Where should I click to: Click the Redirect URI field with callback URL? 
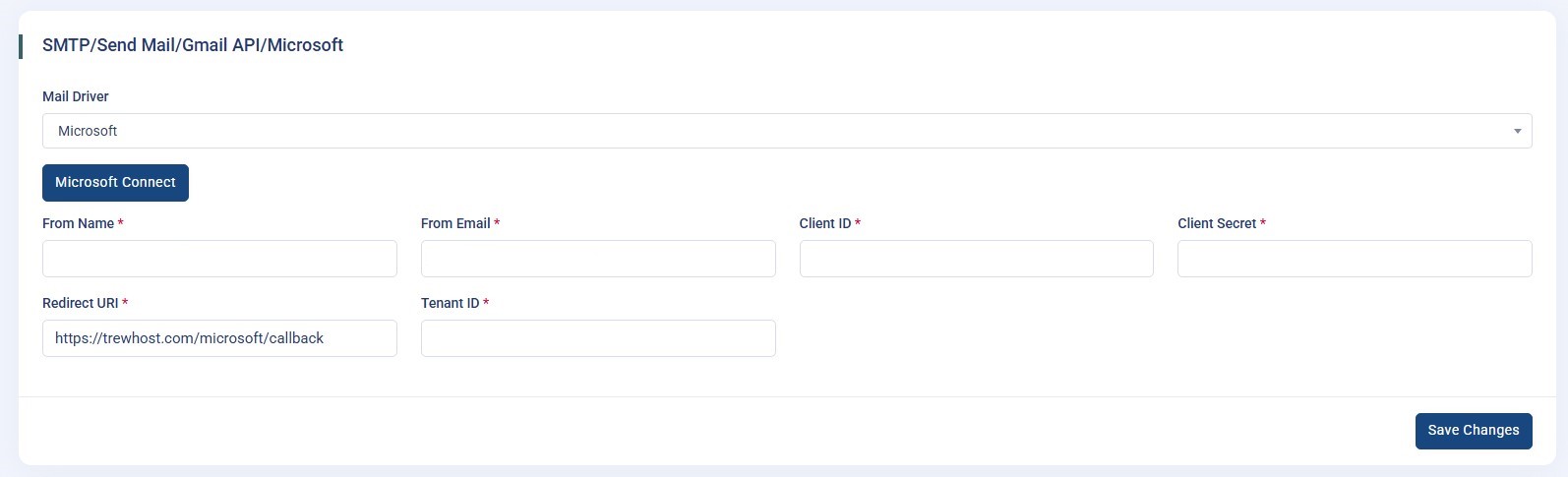[x=219, y=338]
